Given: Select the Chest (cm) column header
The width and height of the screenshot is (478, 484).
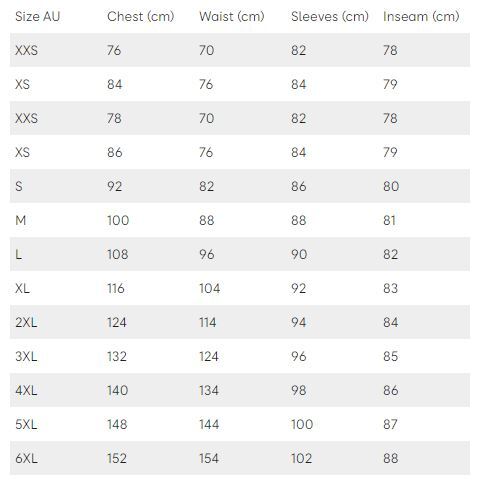Looking at the screenshot, I should (140, 16).
